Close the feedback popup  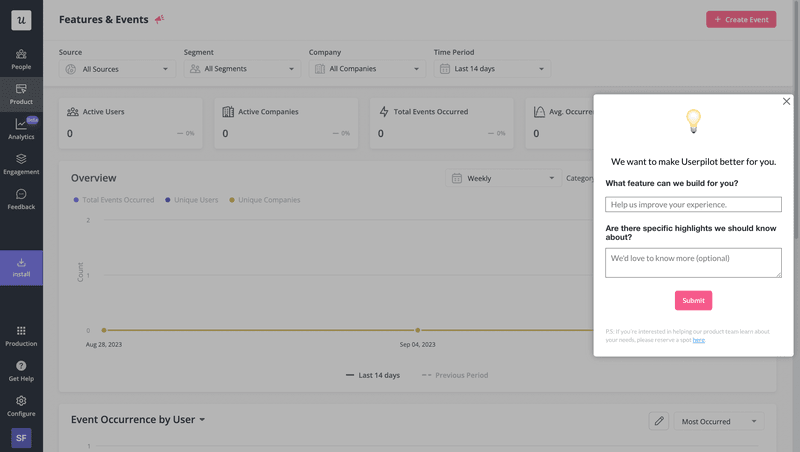tap(786, 101)
